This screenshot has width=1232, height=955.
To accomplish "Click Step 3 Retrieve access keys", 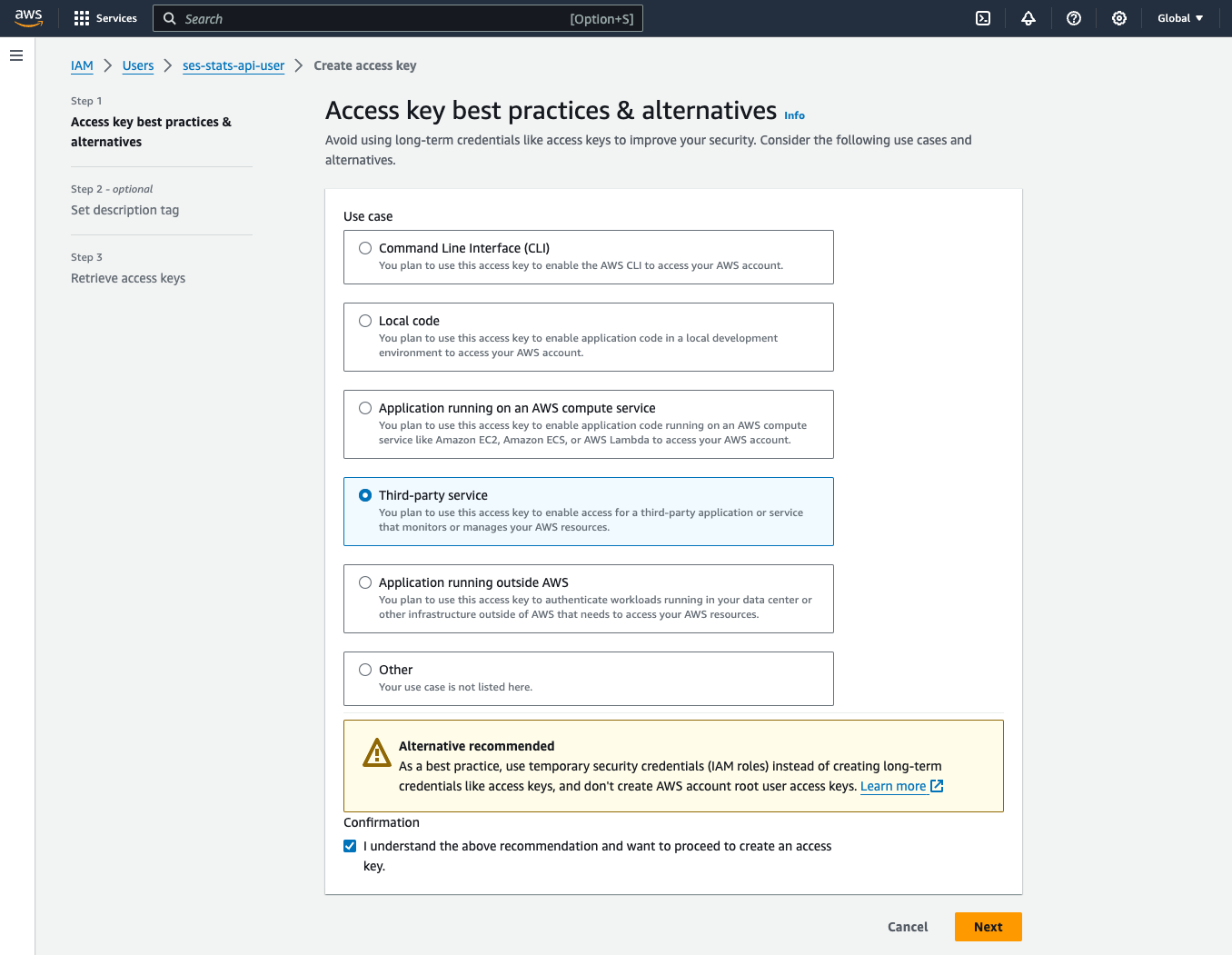I will tap(128, 278).
